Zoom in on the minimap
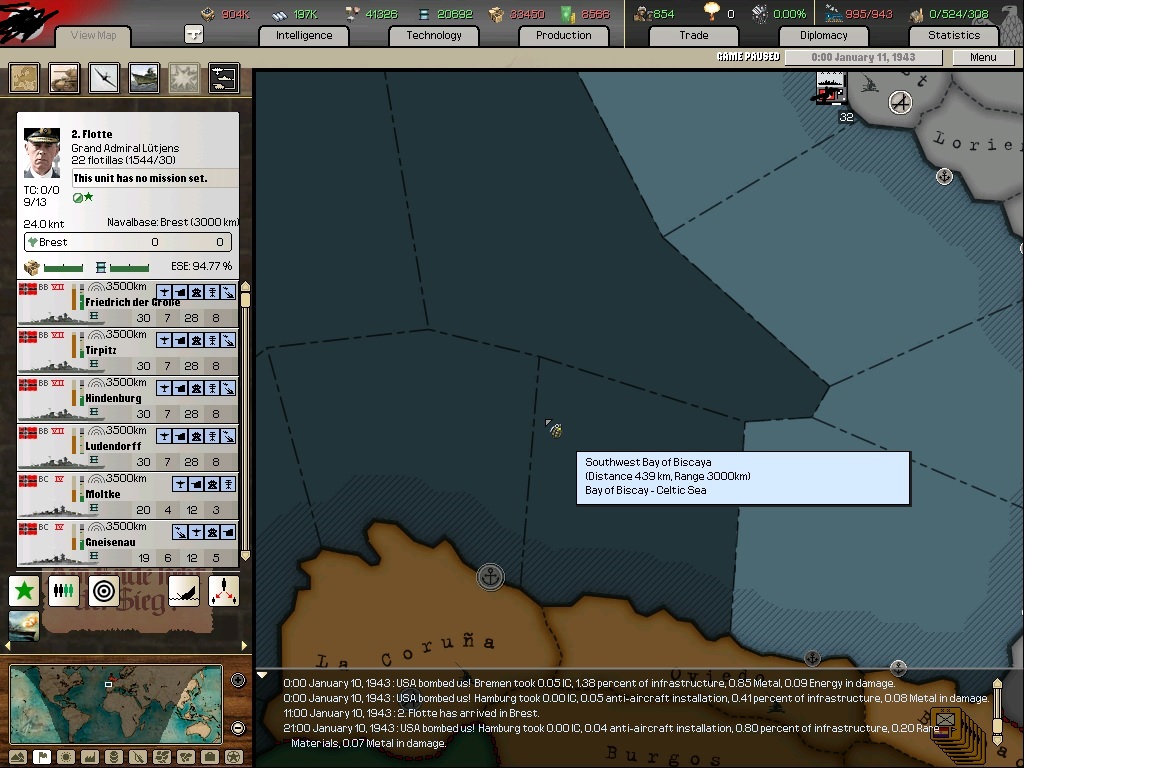The image size is (1152, 768). (238, 681)
